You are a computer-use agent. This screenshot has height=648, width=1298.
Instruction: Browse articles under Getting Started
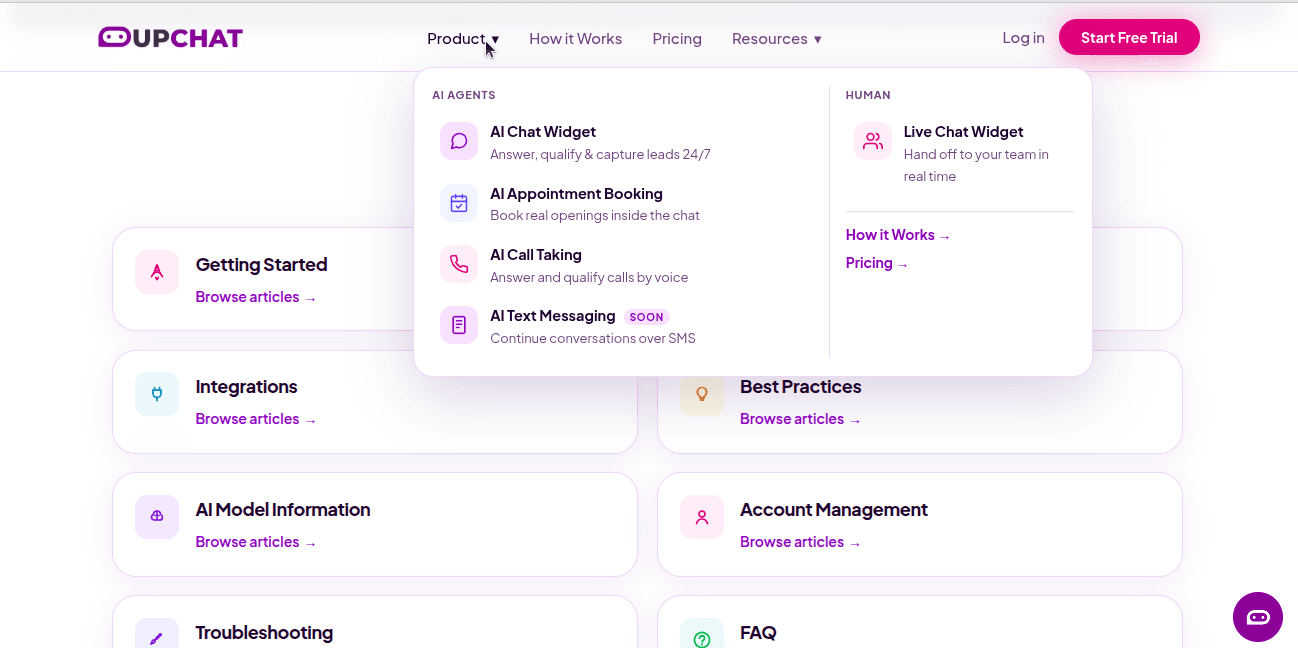(256, 297)
